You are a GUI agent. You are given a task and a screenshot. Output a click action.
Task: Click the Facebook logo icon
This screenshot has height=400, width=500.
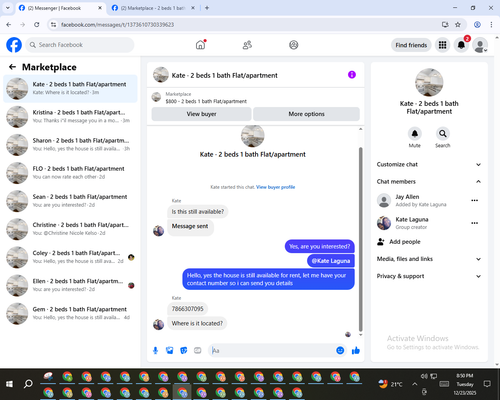tap(14, 45)
